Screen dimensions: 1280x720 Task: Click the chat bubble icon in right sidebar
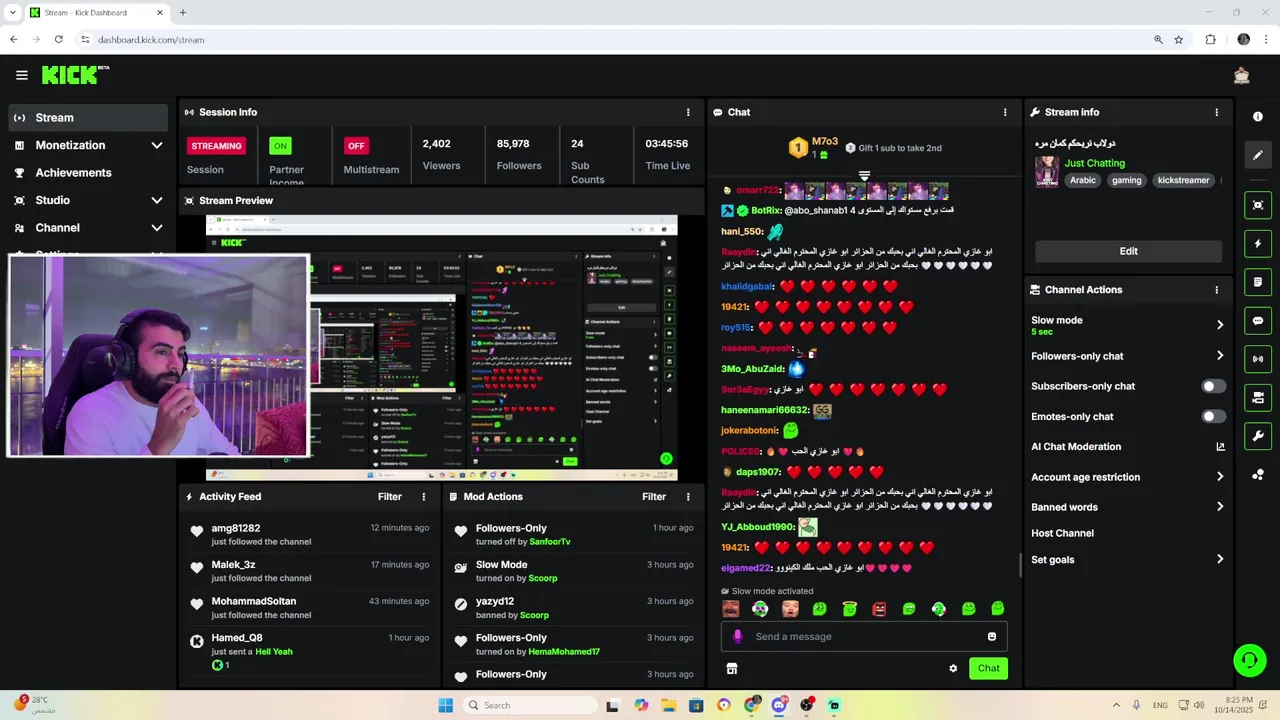(1257, 321)
